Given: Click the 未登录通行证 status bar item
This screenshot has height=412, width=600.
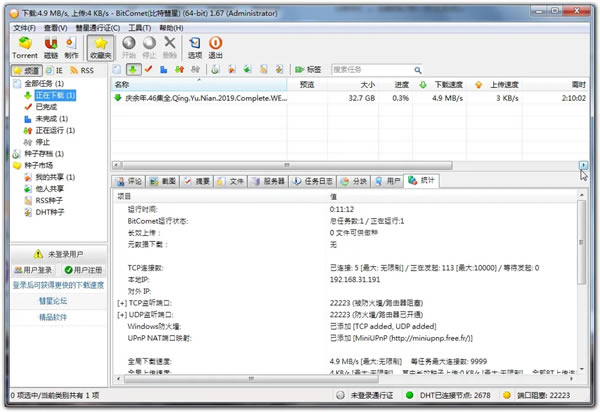Looking at the screenshot, I should [365, 395].
